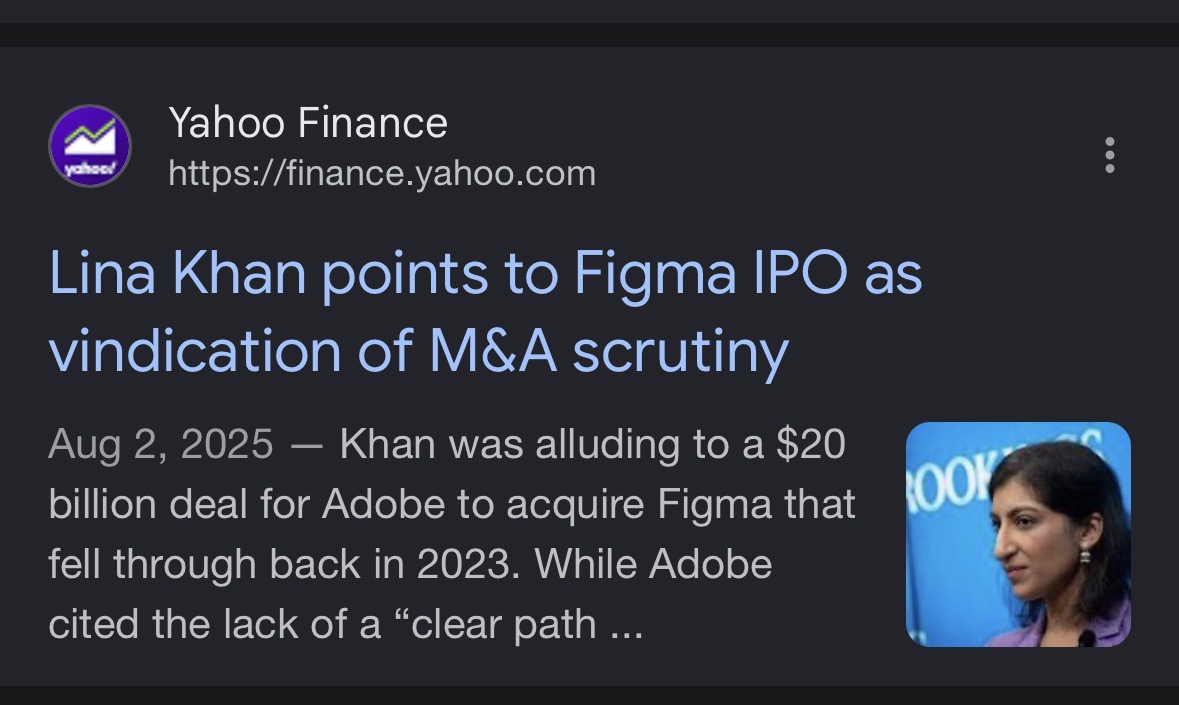The width and height of the screenshot is (1179, 705).
Task: Click the snippet ending 'clear path ...'
Action: (346, 624)
